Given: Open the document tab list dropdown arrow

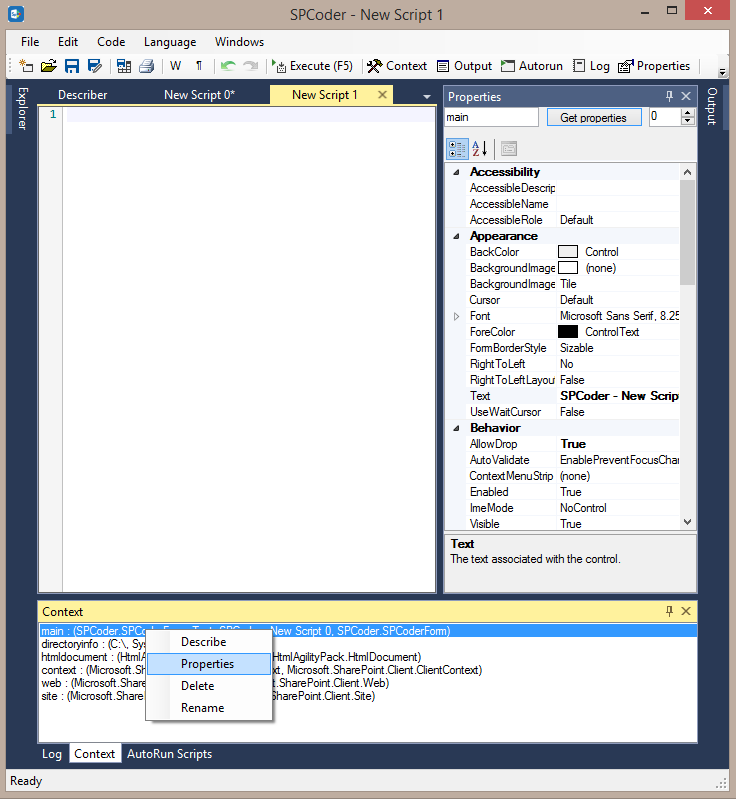Looking at the screenshot, I should click(x=427, y=96).
